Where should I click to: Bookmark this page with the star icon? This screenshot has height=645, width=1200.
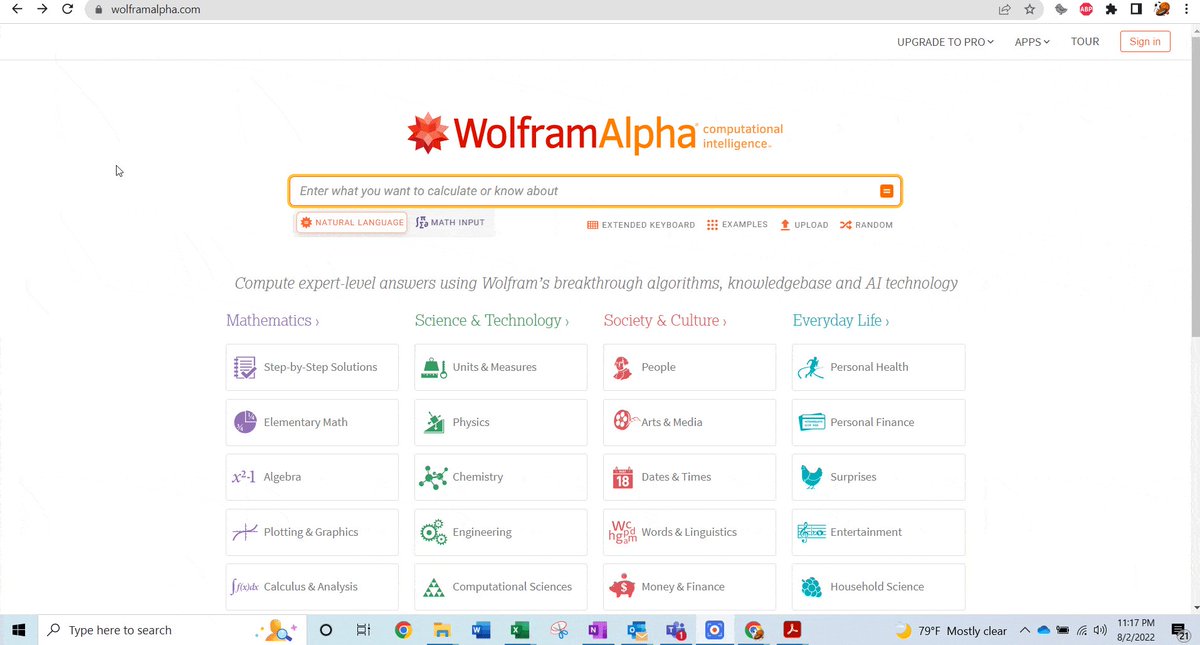pyautogui.click(x=1030, y=9)
